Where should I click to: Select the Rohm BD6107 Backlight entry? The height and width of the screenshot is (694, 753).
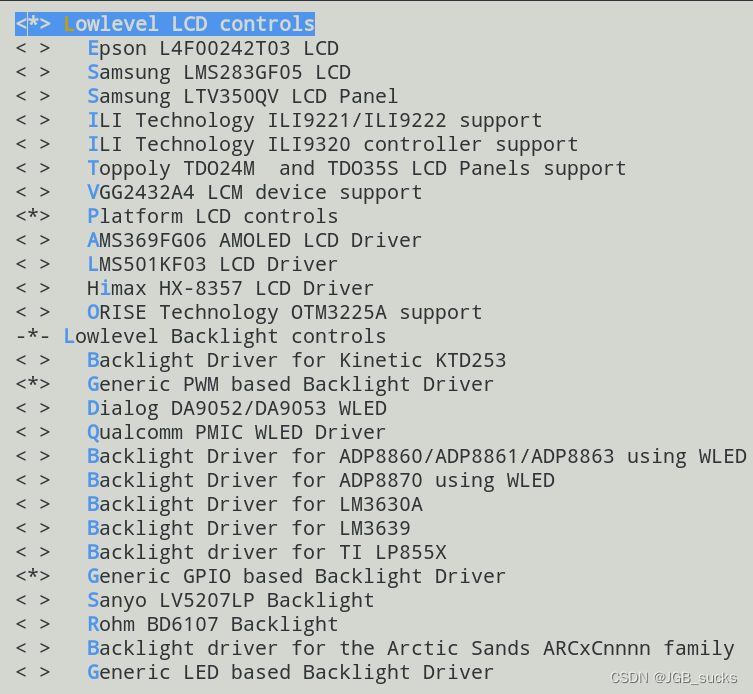212,624
